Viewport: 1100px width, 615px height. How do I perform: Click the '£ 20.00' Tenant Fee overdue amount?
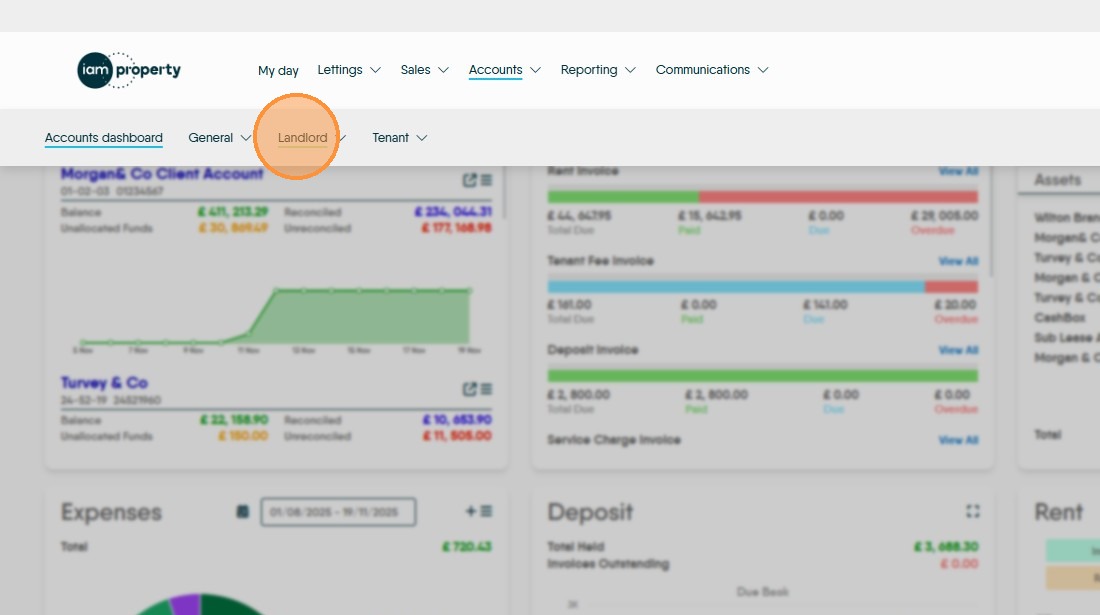[955, 305]
